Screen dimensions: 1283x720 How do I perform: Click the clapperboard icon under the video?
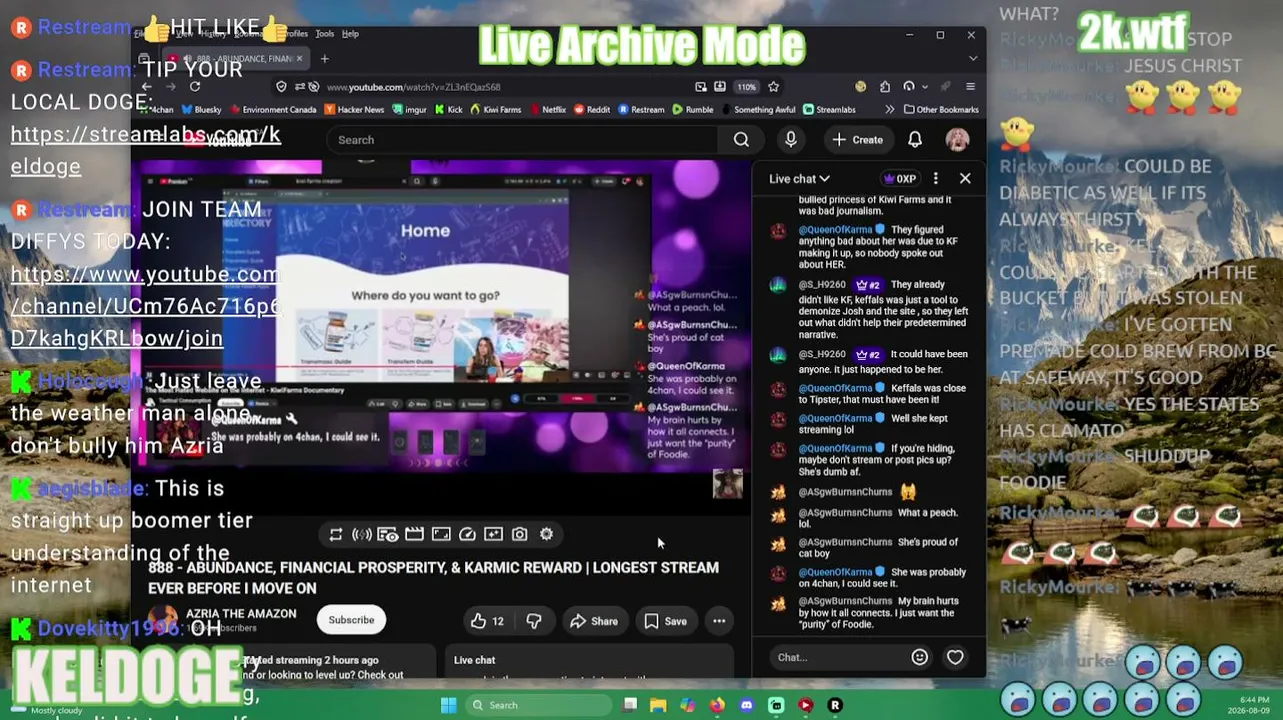point(414,534)
